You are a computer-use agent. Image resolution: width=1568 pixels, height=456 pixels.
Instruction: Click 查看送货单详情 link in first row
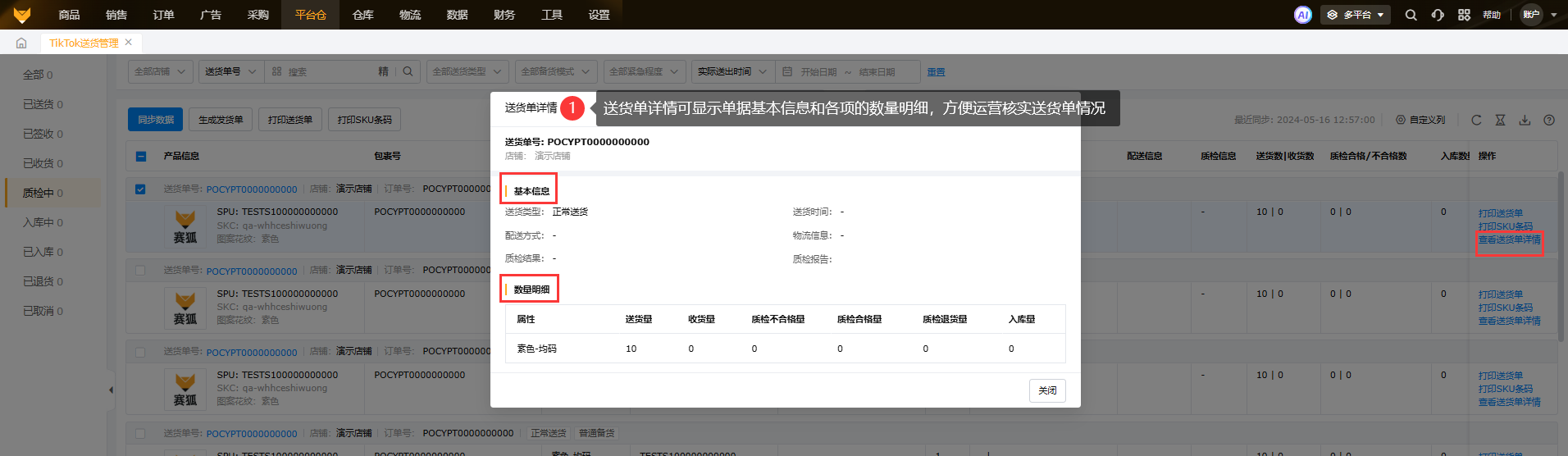(x=1509, y=239)
